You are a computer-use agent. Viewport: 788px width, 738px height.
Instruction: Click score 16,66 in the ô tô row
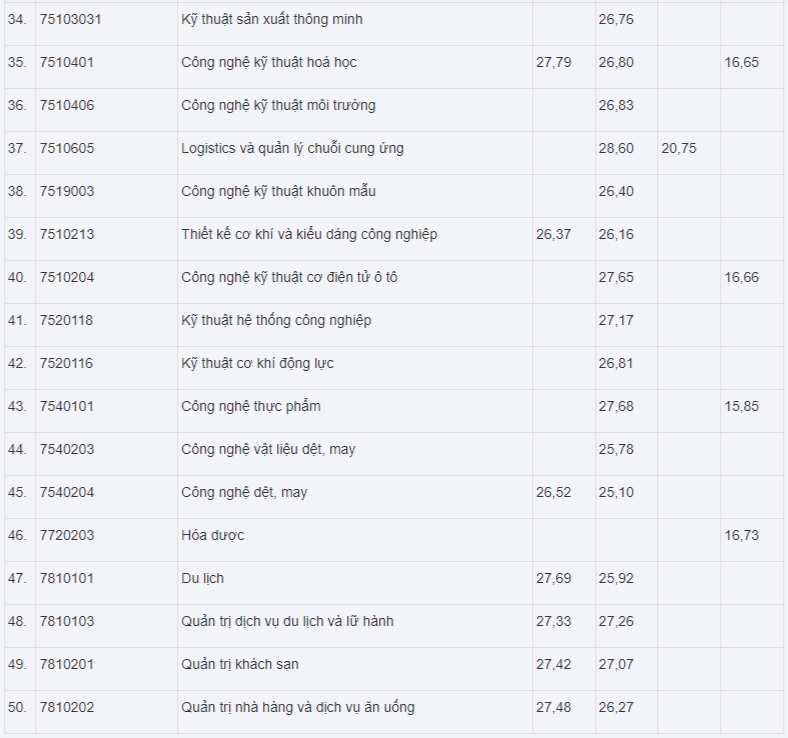(x=741, y=277)
